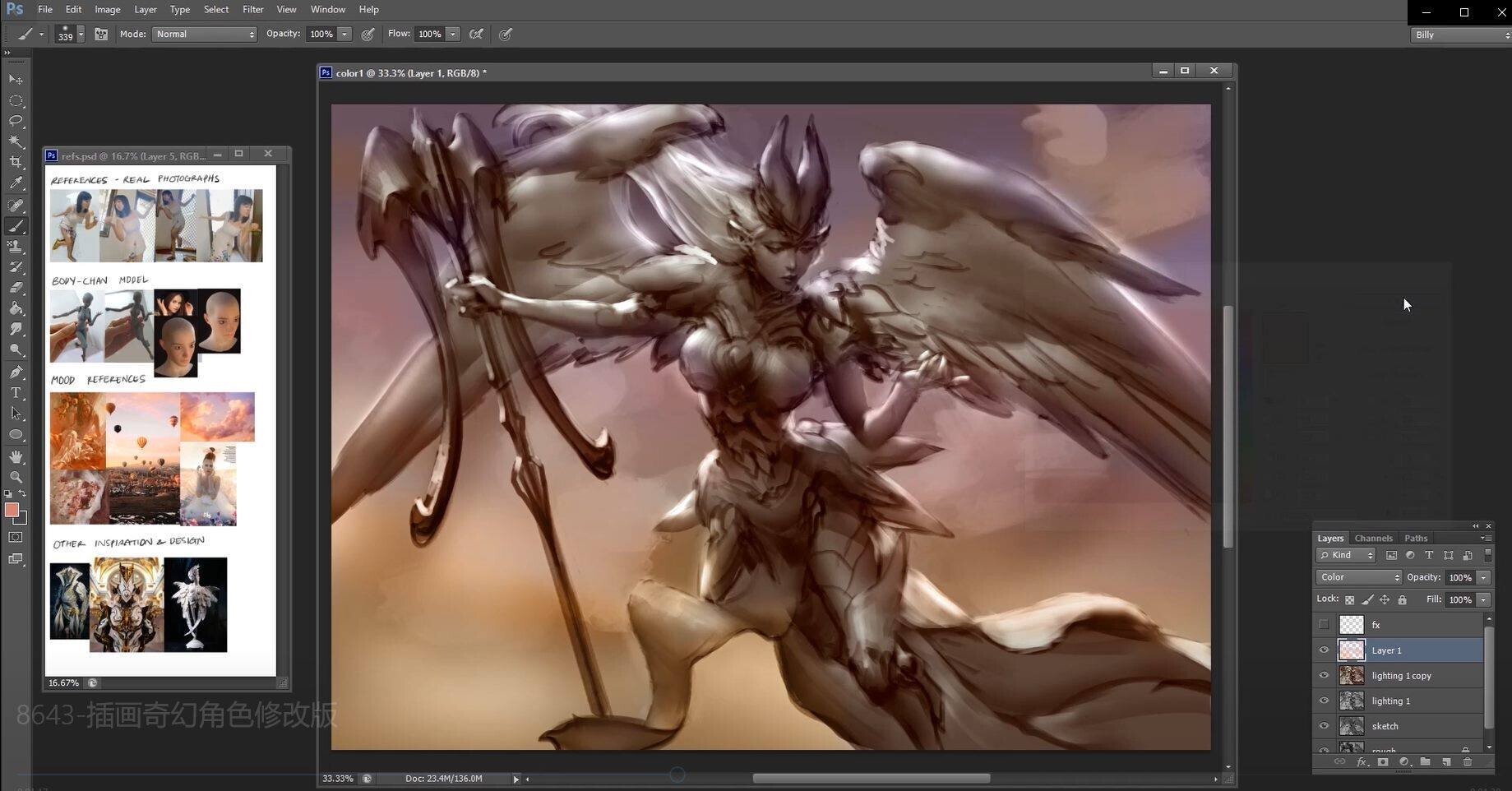Open layer Fill dropdown arrow
The image size is (1512, 791).
point(1484,599)
